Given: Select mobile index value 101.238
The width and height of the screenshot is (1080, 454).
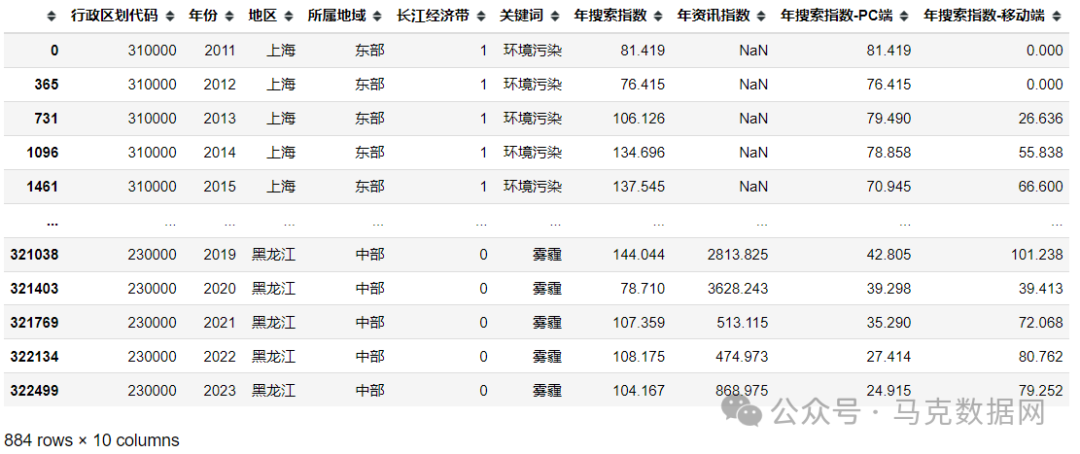Looking at the screenshot, I should tap(1037, 254).
